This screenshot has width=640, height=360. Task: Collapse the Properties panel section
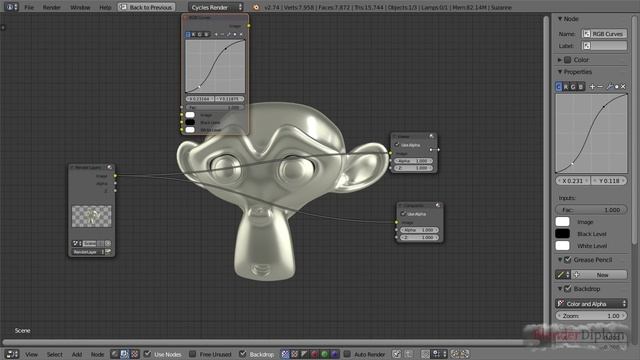click(560, 72)
